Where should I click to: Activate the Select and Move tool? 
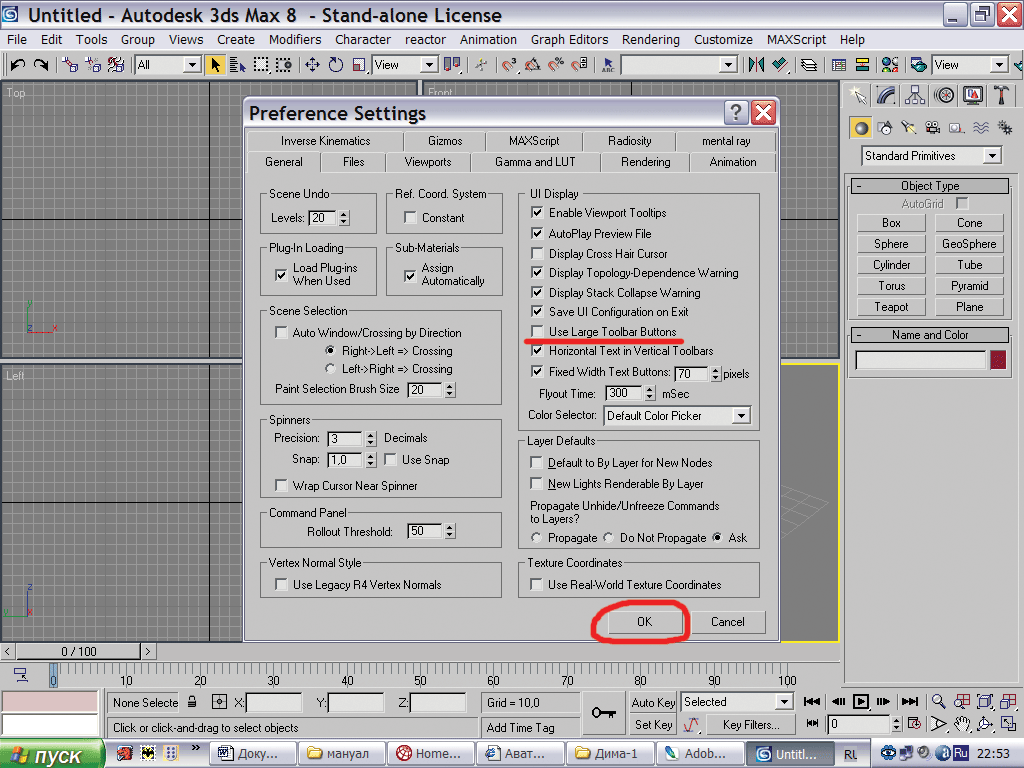[x=312, y=65]
